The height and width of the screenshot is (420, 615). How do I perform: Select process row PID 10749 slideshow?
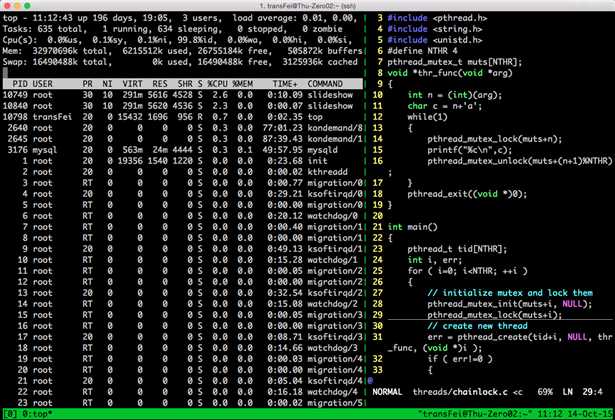[x=182, y=95]
